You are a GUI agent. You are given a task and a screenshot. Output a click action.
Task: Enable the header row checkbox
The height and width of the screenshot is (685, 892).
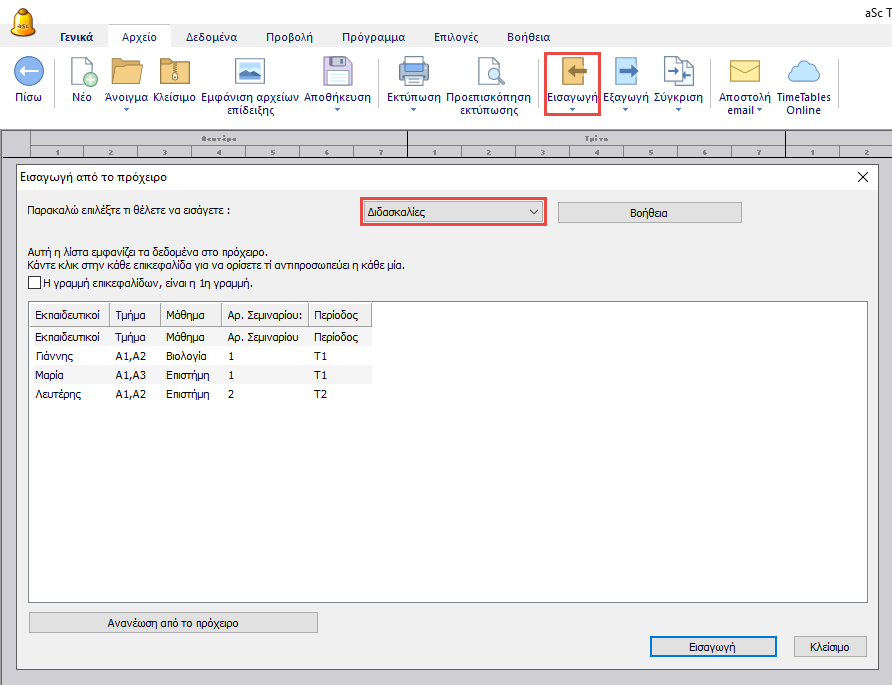(x=35, y=284)
